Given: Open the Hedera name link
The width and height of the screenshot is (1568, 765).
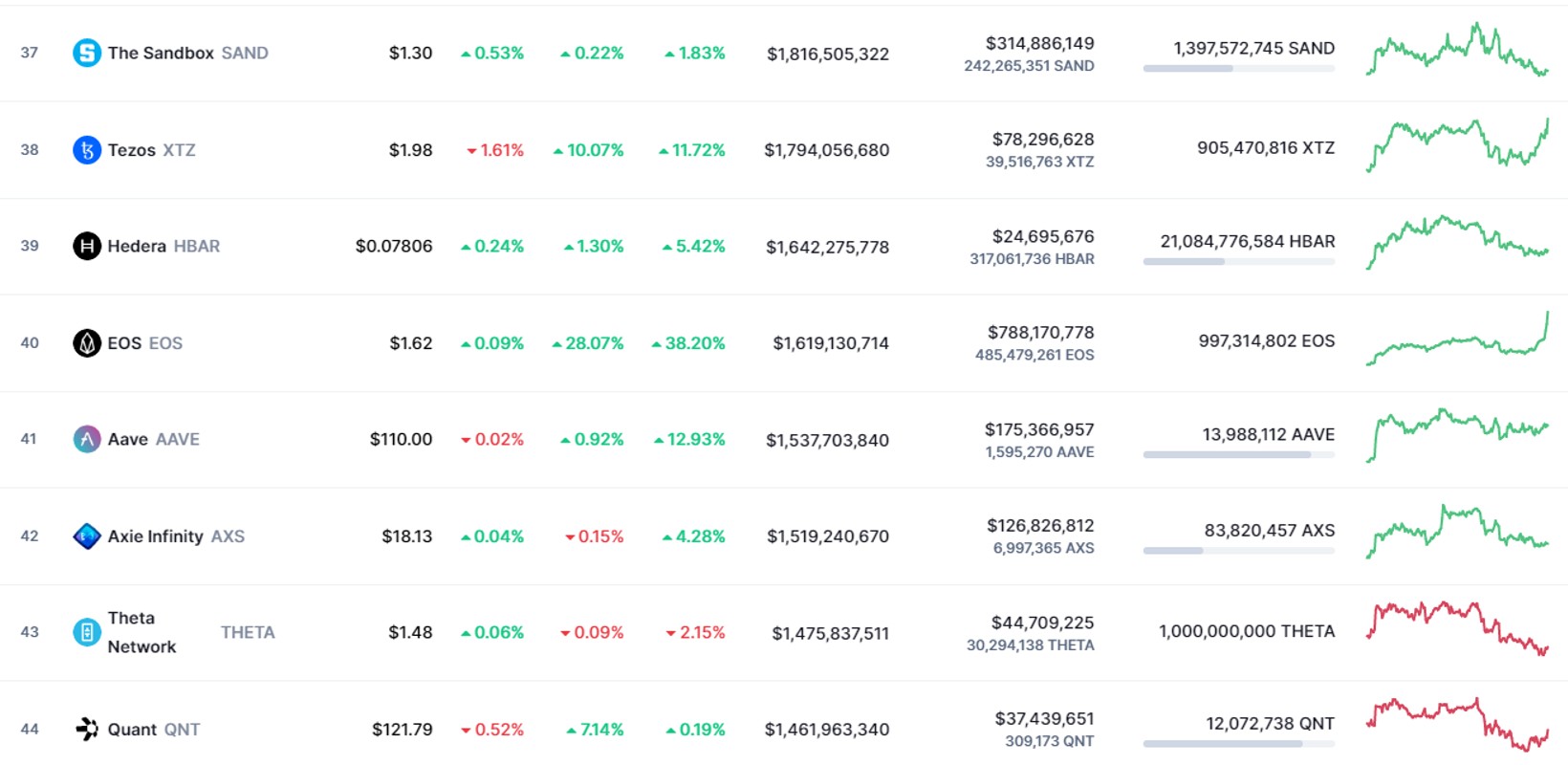Looking at the screenshot, I should [x=137, y=246].
